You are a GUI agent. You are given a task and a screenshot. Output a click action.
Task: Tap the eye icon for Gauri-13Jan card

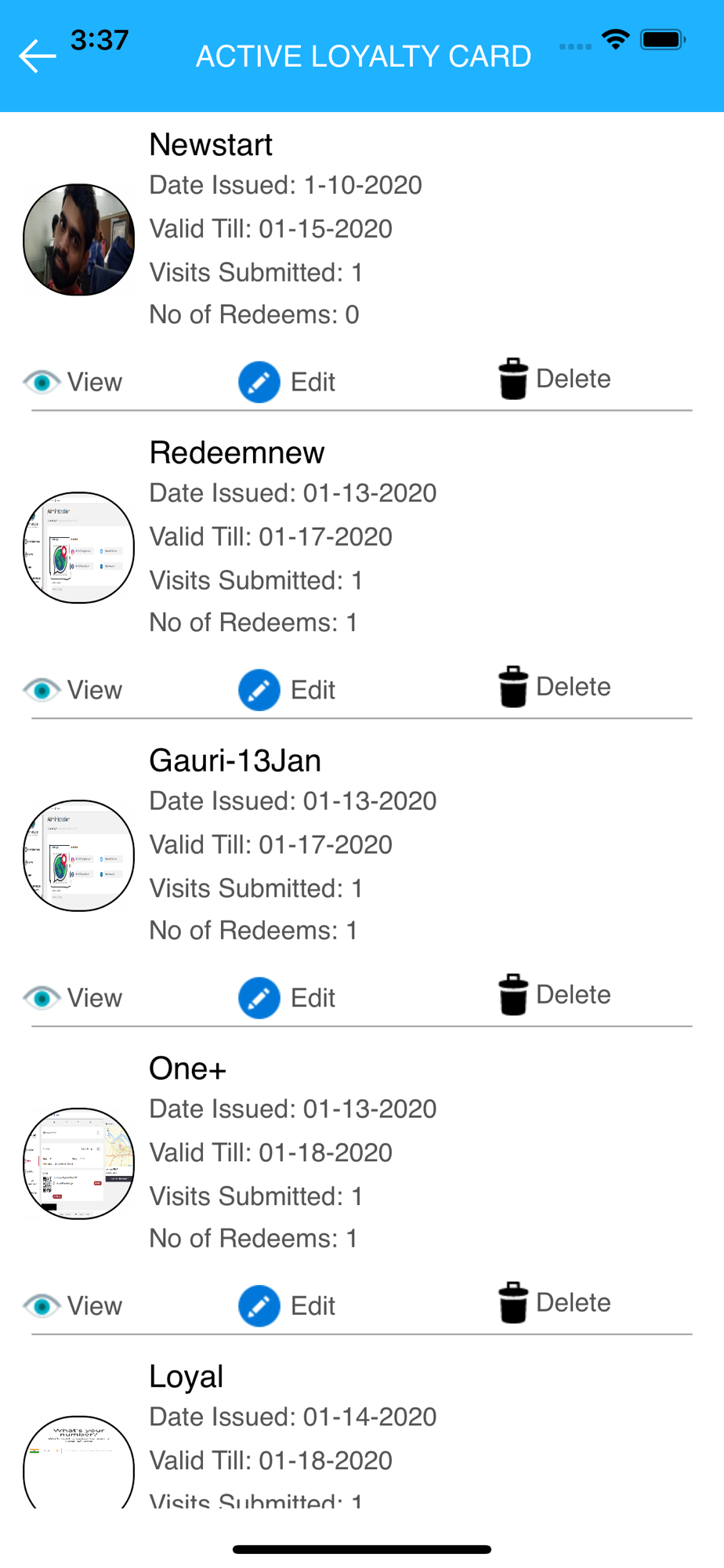tap(42, 998)
